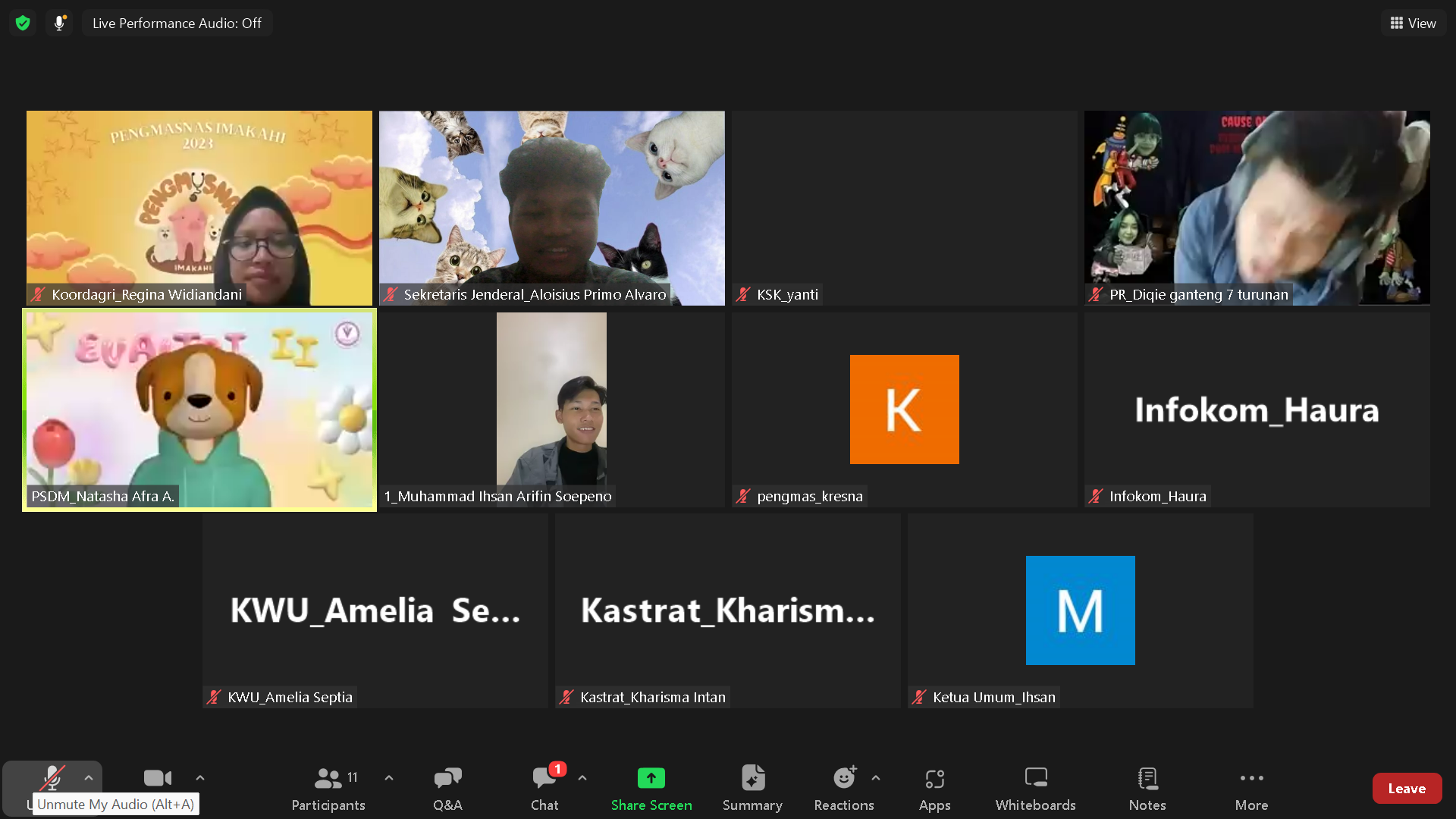1456x819 pixels.
Task: Select Muhammad Ihsan Arifin Soepeno's video tile
Action: pos(551,409)
